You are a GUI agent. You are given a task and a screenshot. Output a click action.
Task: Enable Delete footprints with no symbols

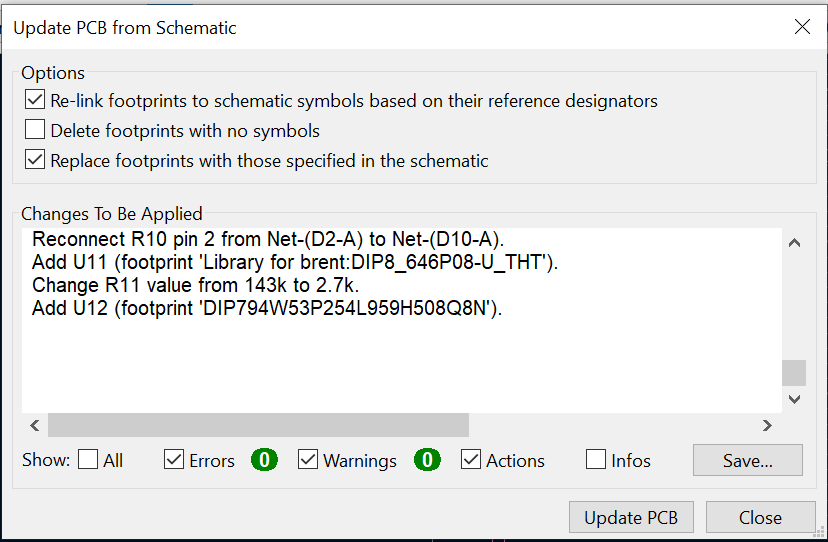pos(35,129)
